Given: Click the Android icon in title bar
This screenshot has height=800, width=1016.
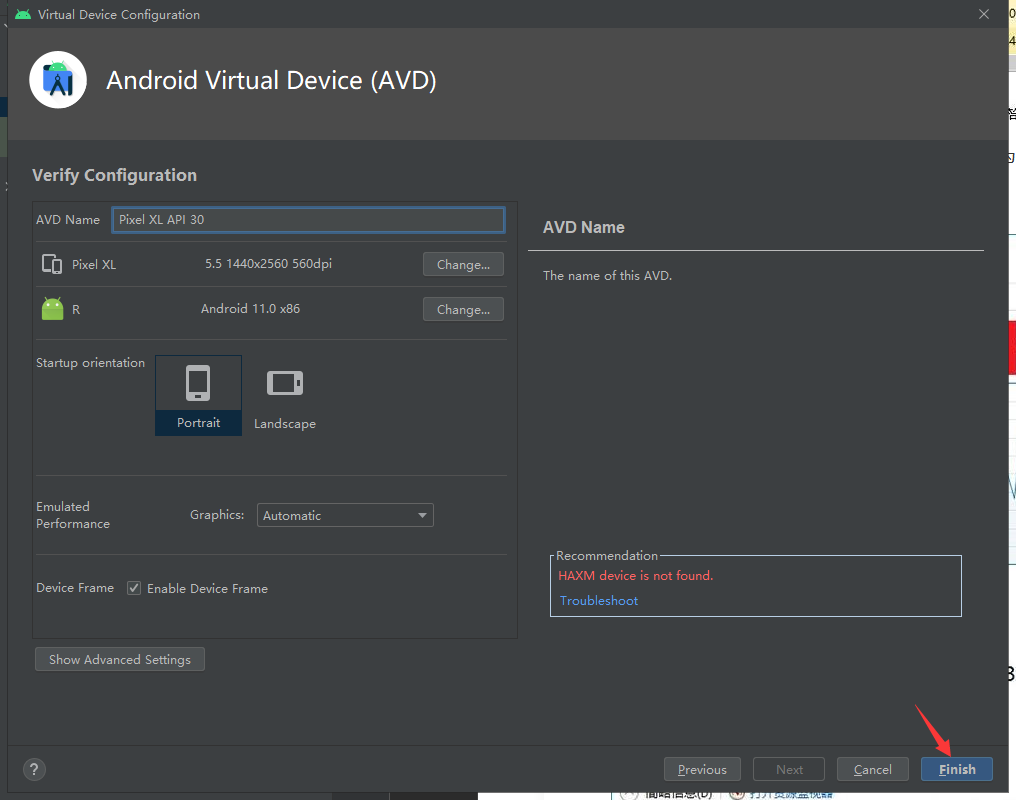Looking at the screenshot, I should [x=23, y=14].
